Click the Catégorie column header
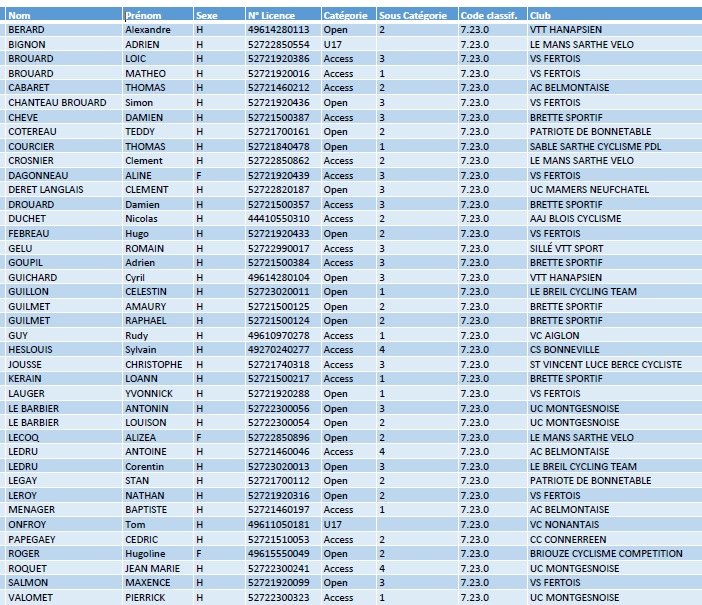The height and width of the screenshot is (605, 702). pos(343,16)
